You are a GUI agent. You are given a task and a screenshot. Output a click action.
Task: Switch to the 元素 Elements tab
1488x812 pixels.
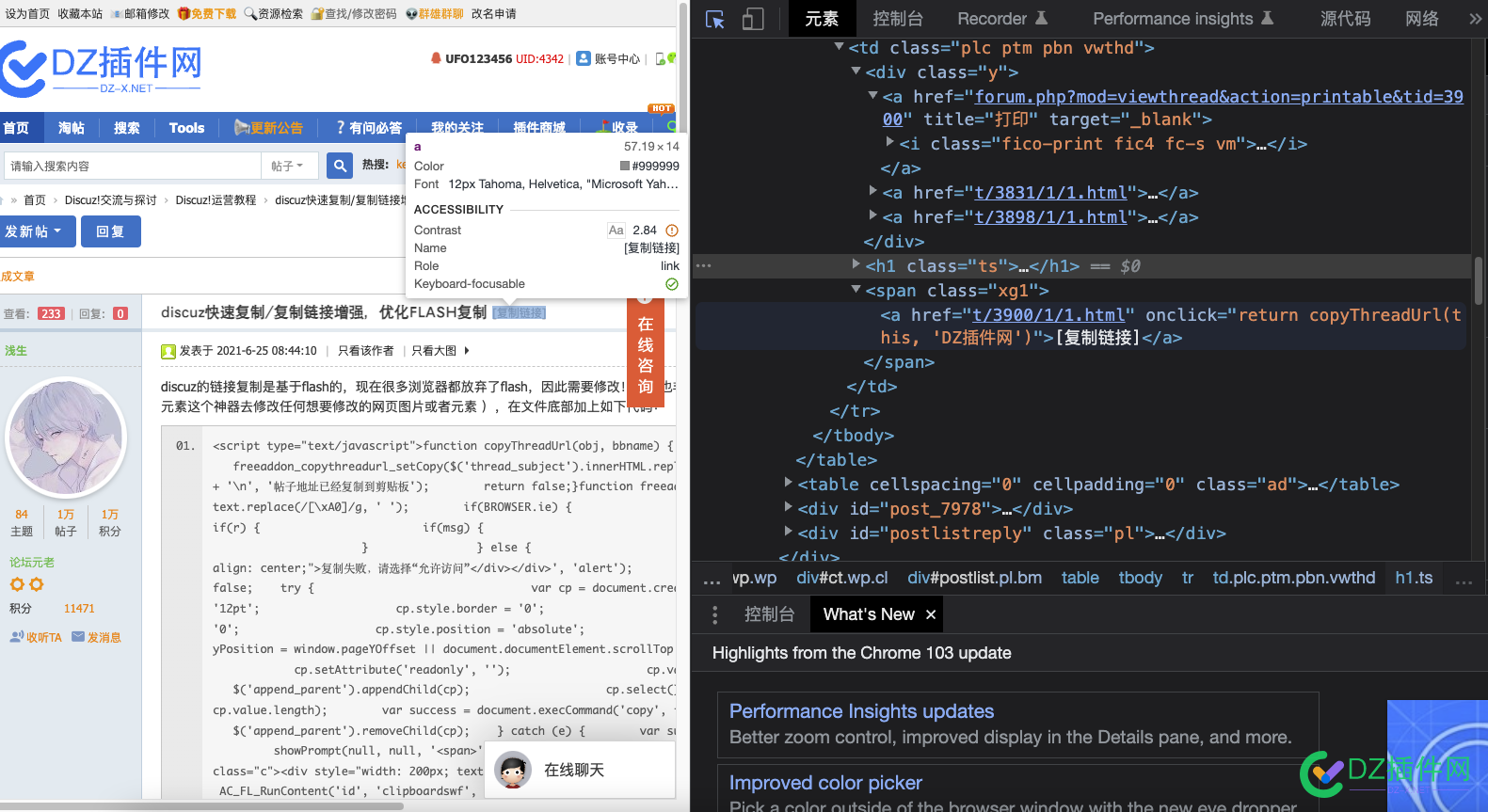tap(822, 19)
